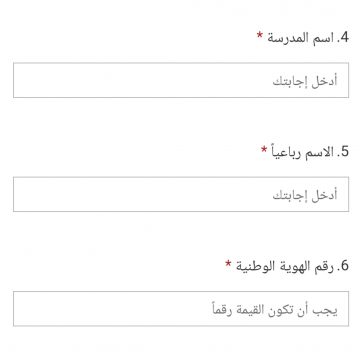Focus the الاسم رباعياً answer text box
Image resolution: width=360 pixels, height=360 pixels.
(181, 194)
